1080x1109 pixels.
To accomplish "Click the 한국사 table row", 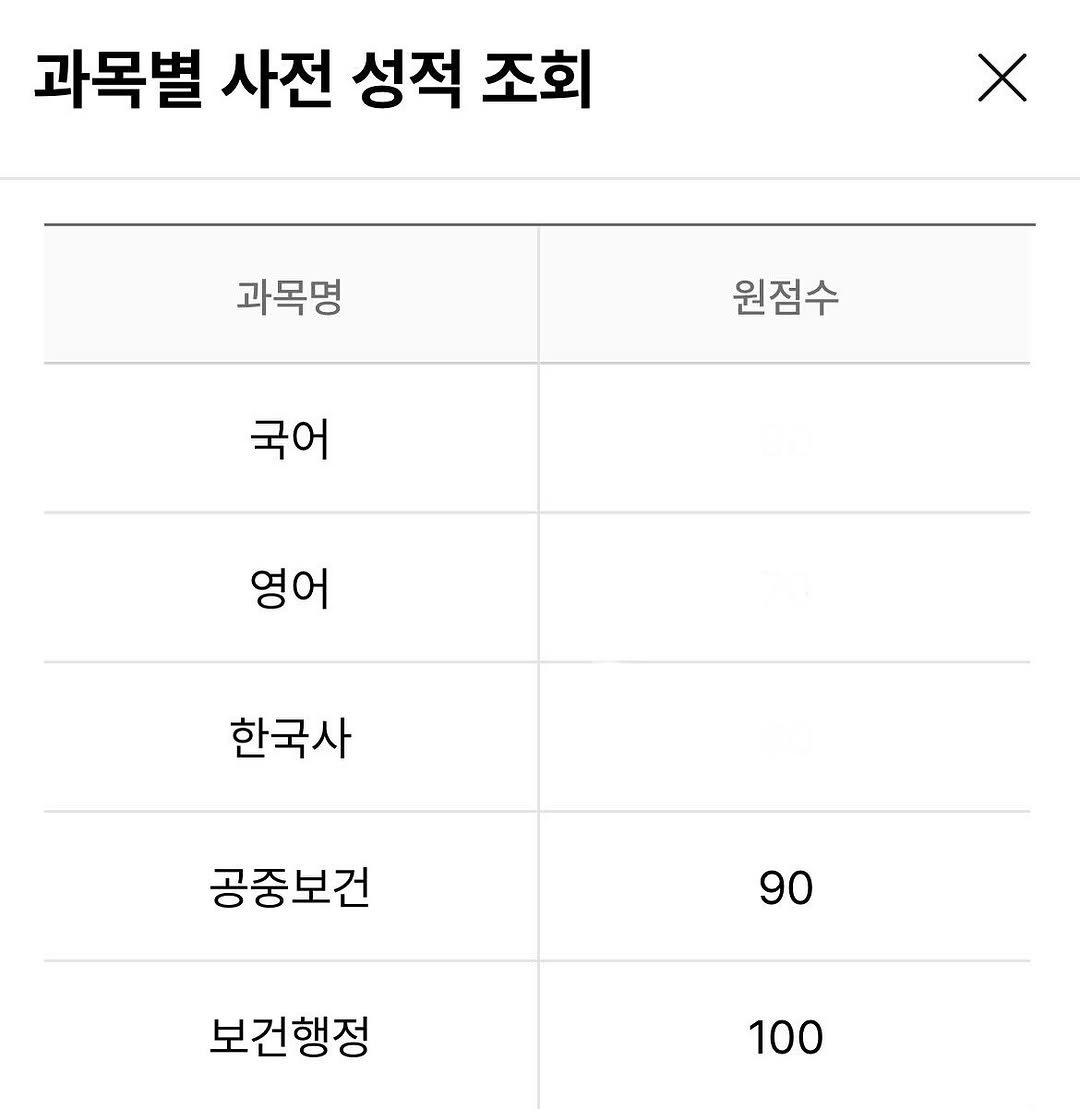I will coord(540,733).
